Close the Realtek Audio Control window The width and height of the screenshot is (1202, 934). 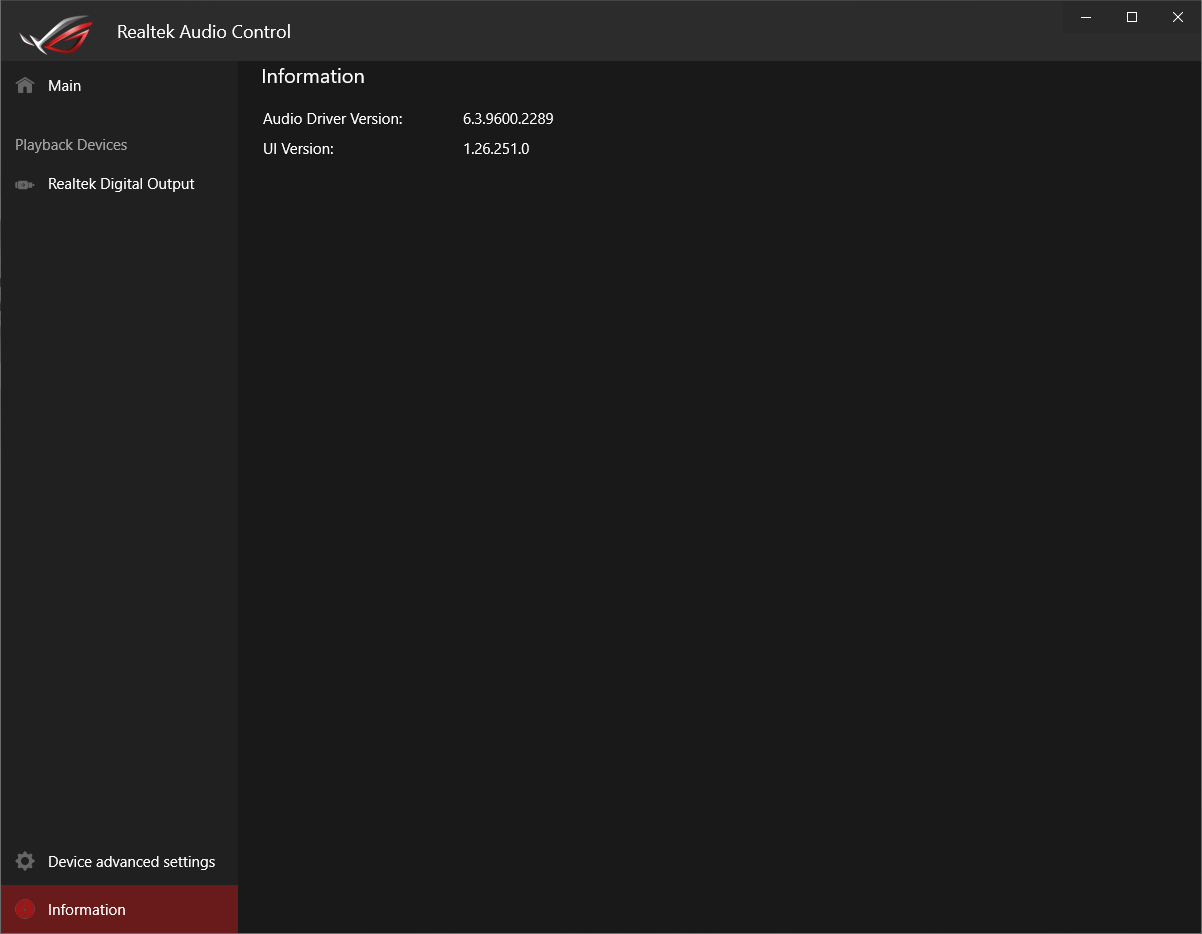1178,17
